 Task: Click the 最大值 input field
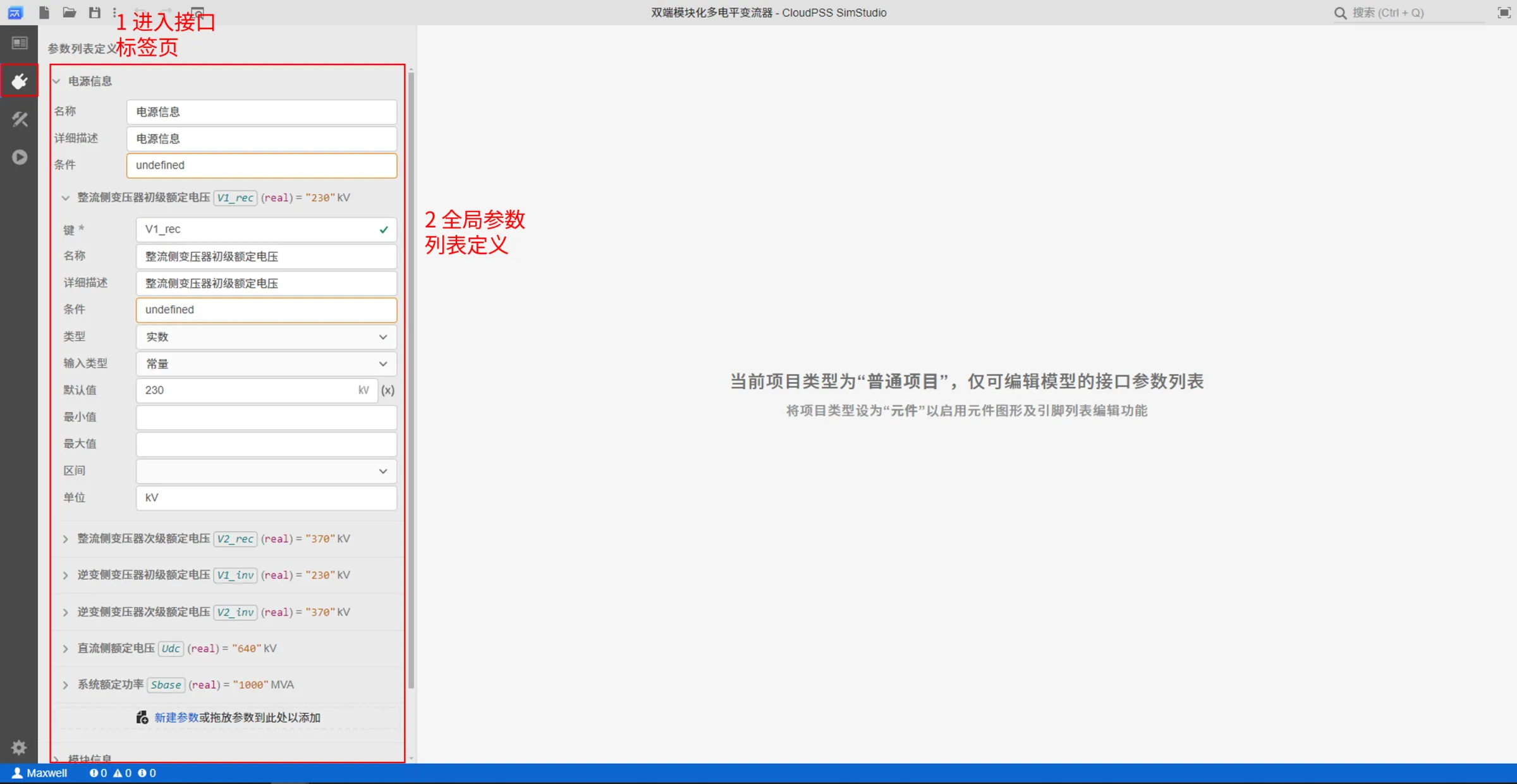(266, 444)
